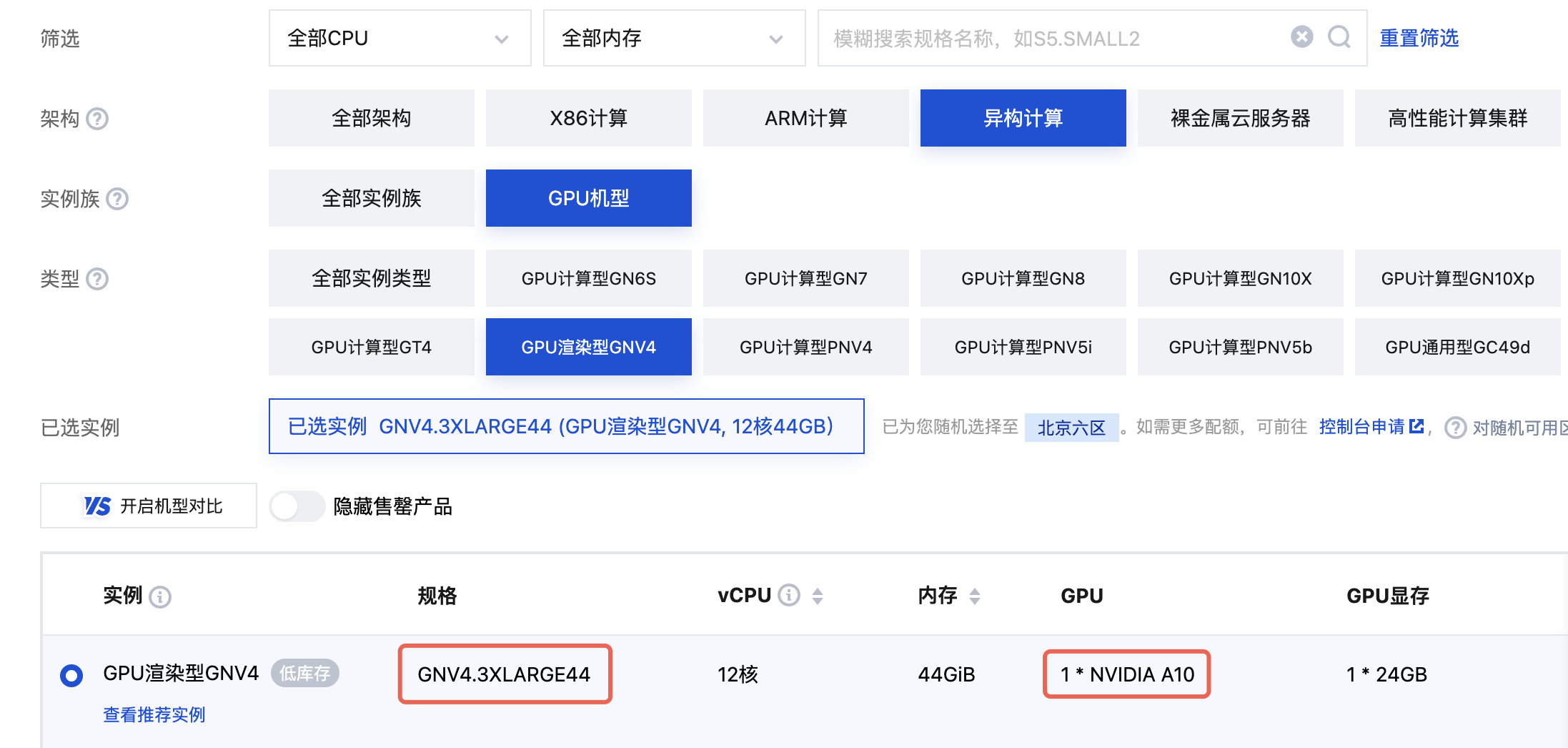Click the help icon beside 实例族
This screenshot has width=1568, height=748.
click(117, 199)
